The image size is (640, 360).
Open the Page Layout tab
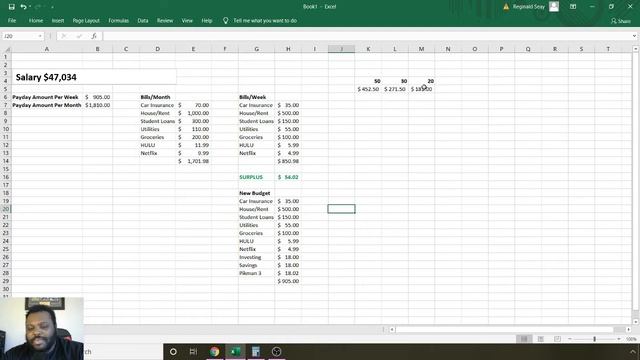click(86, 20)
